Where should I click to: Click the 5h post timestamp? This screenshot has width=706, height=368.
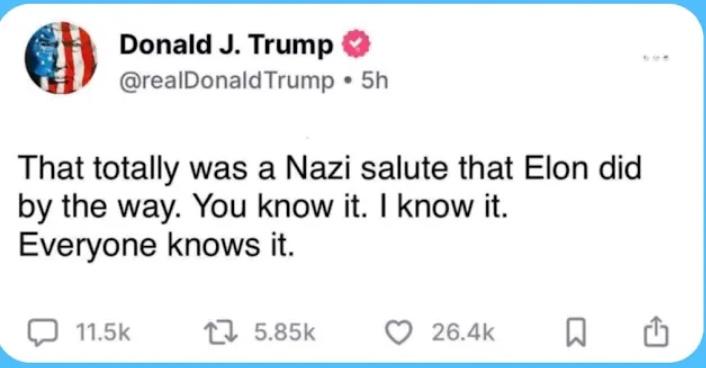[375, 81]
